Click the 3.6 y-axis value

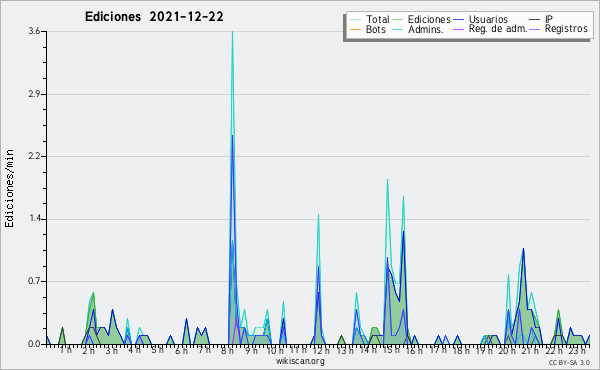point(34,31)
